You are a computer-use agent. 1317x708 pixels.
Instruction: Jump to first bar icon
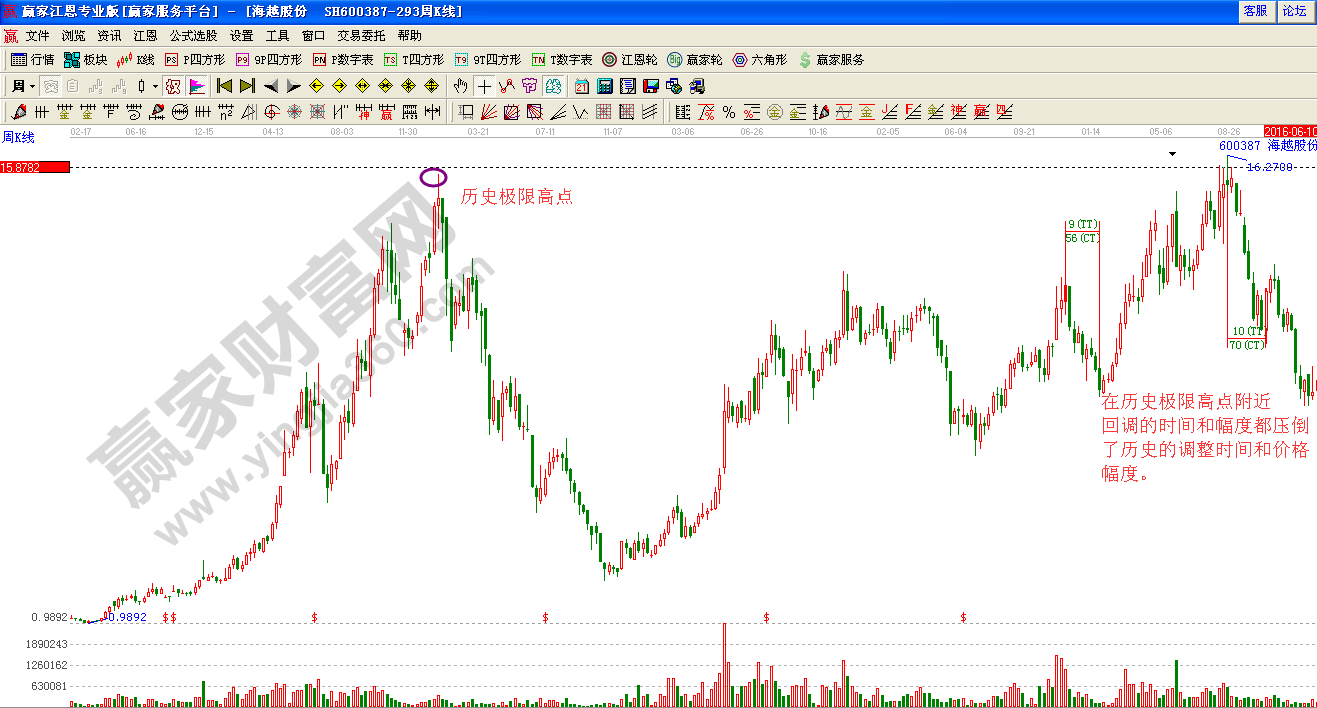point(225,86)
